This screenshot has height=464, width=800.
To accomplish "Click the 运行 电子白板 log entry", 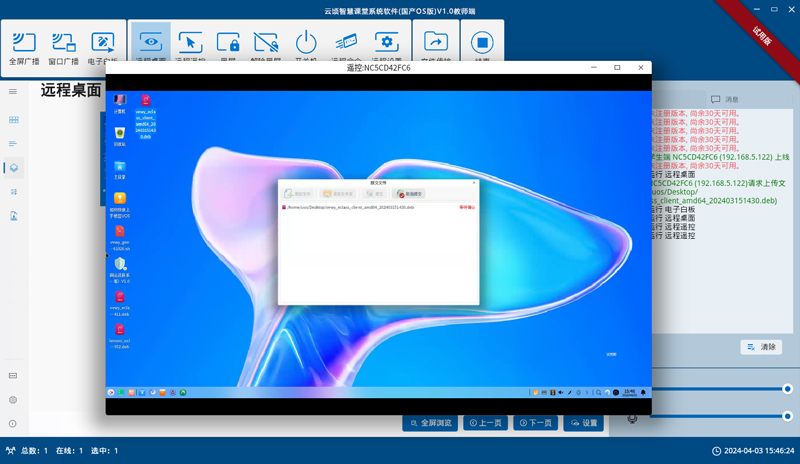I will tap(673, 209).
